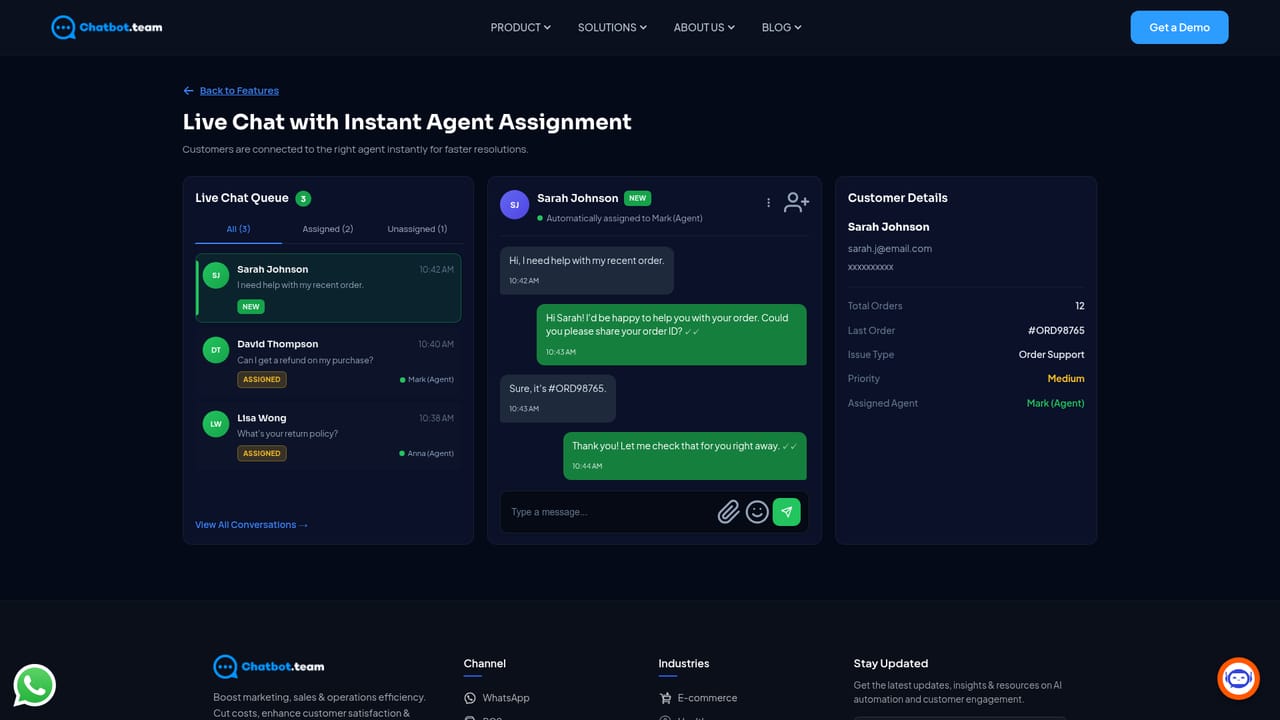Click the back arrow beside Back to Features
This screenshot has width=1280, height=720.
tap(188, 91)
